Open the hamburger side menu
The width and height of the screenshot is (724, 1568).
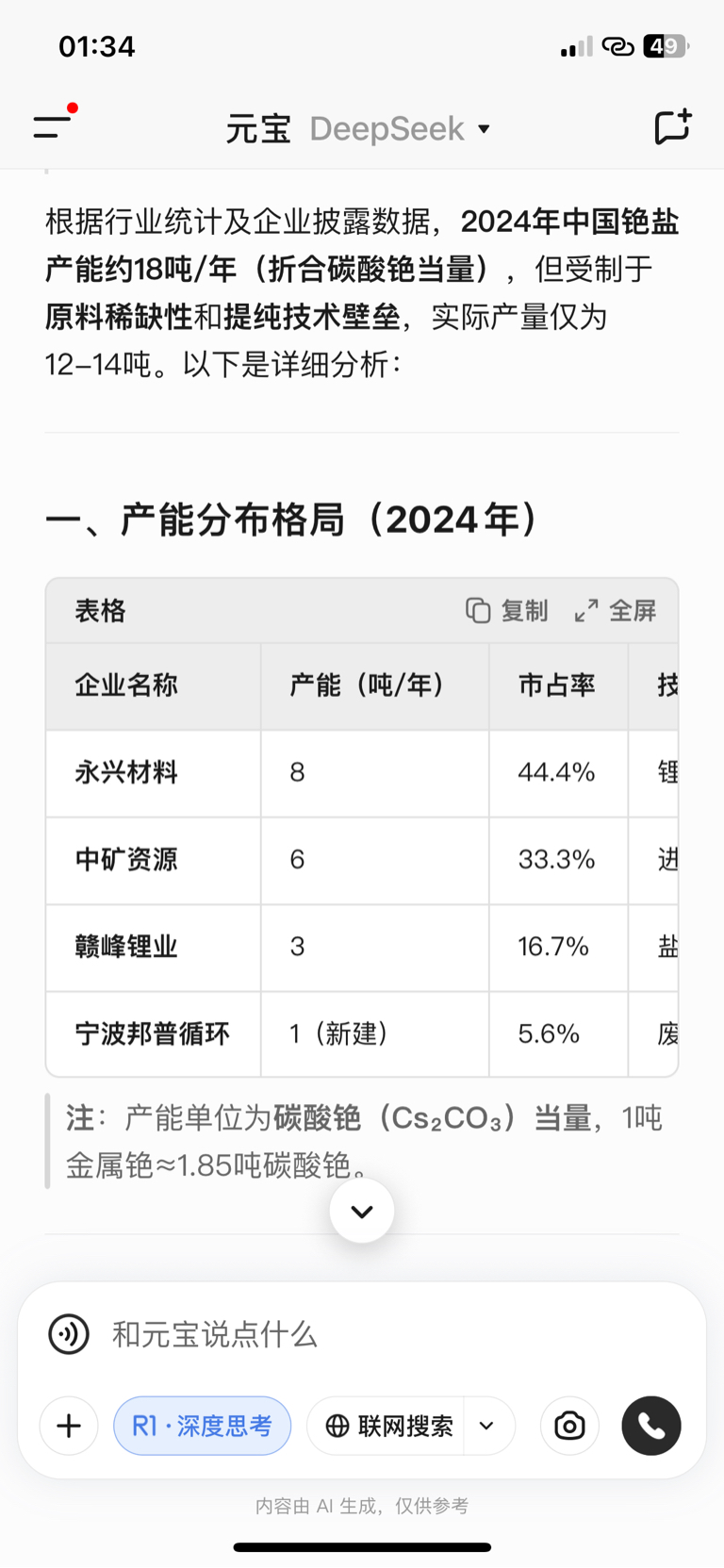point(53,126)
